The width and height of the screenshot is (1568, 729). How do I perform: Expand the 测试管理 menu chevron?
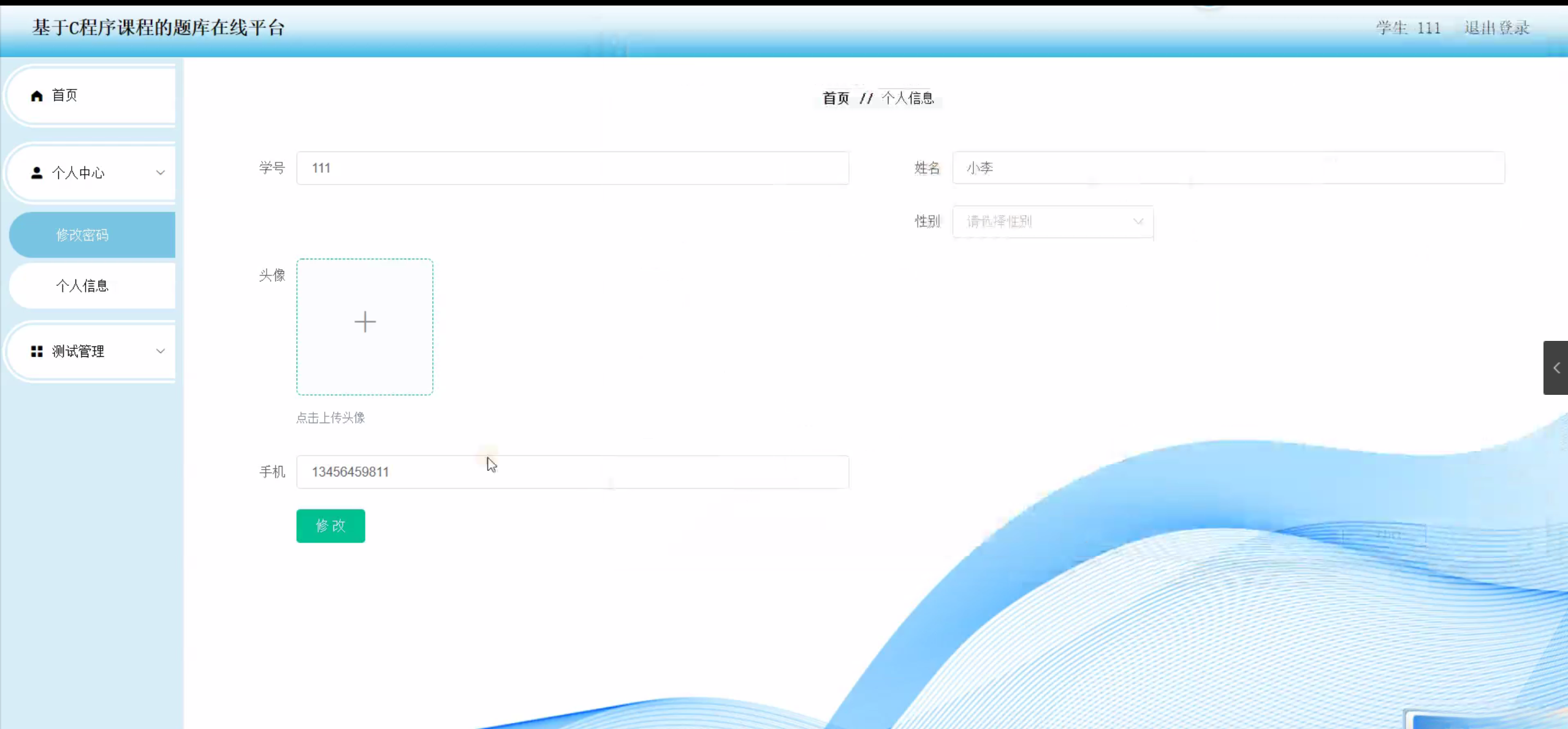[160, 351]
